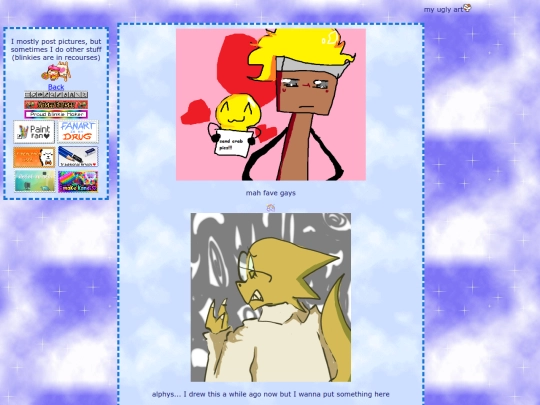Click the tiny divider icon below mah fave gays
Image resolution: width=540 pixels, height=405 pixels.
point(271,208)
